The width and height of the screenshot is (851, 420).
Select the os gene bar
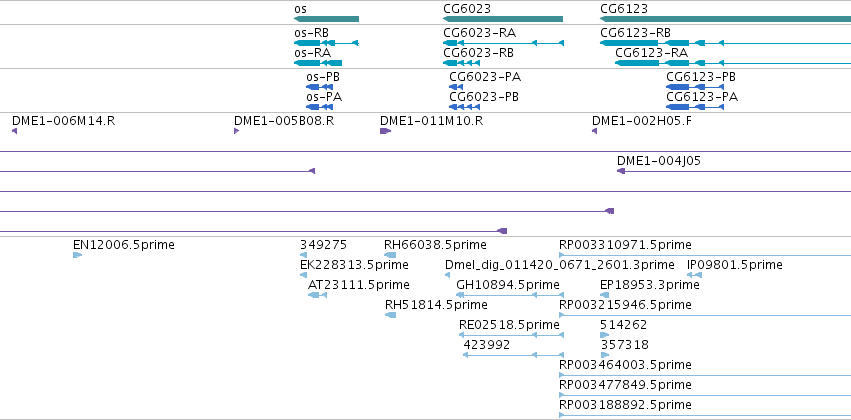coord(326,19)
